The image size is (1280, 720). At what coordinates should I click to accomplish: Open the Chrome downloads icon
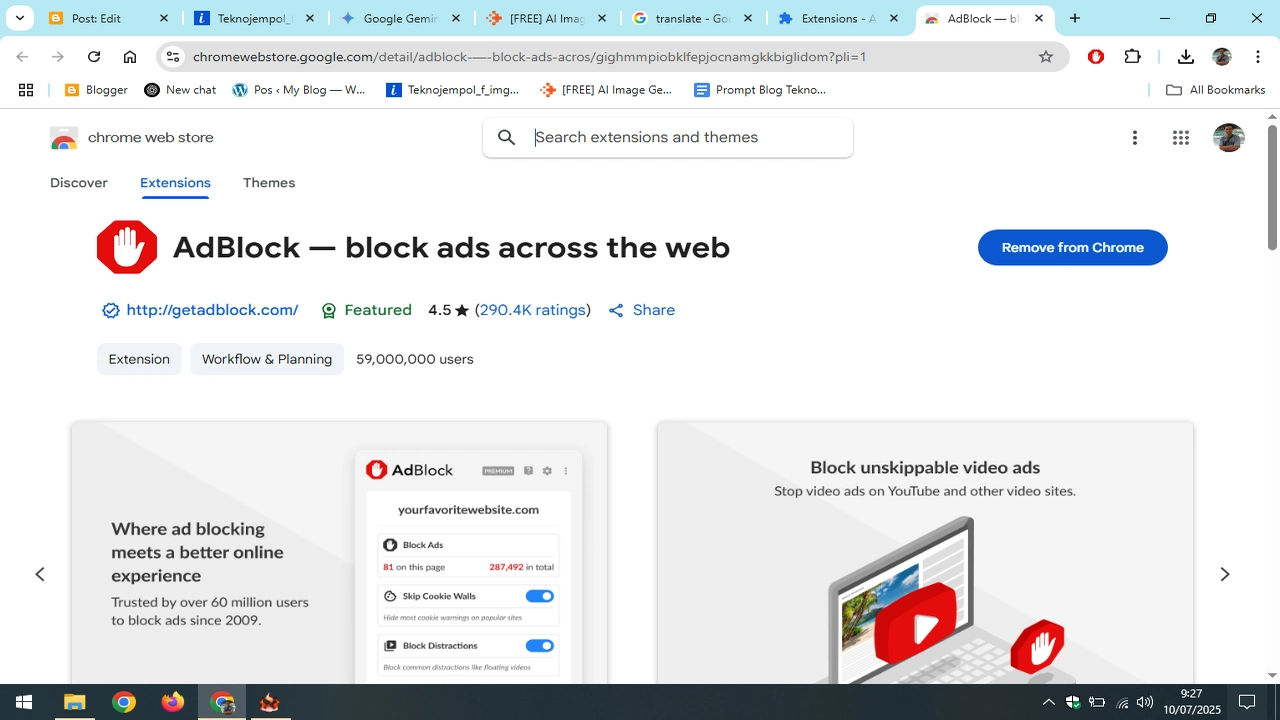point(1186,57)
